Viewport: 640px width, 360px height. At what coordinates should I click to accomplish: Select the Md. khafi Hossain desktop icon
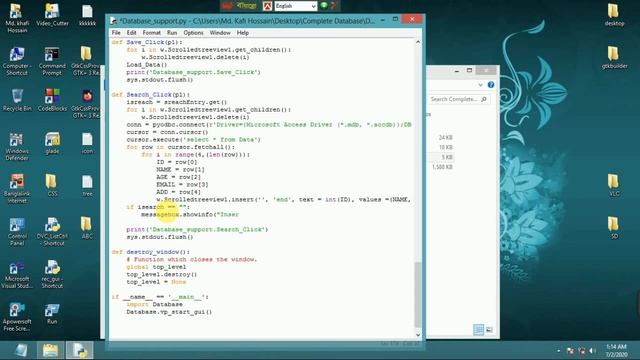pyautogui.click(x=17, y=18)
